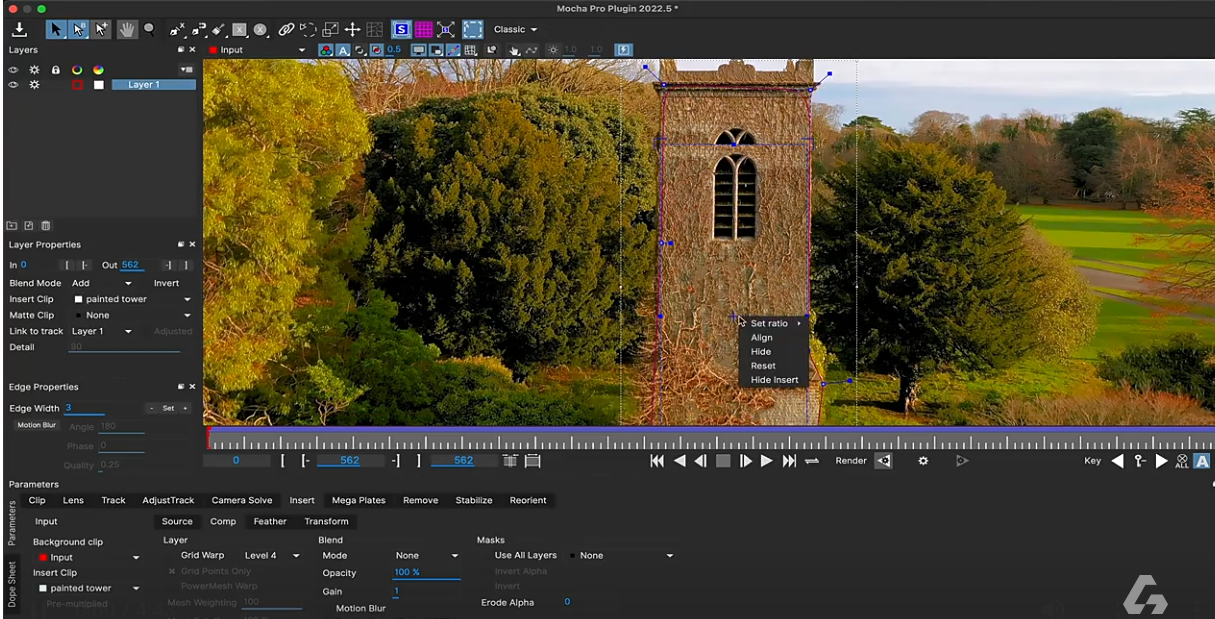Open the Blend Mode Add dropdown

(x=101, y=283)
